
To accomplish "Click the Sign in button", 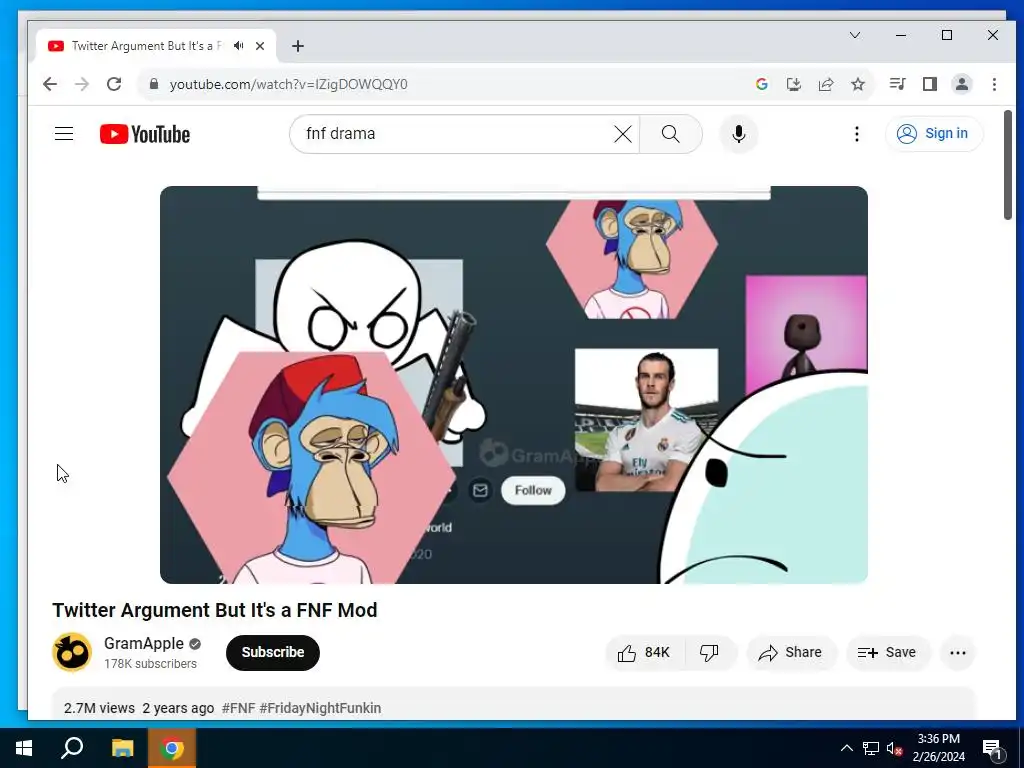I will (x=933, y=133).
